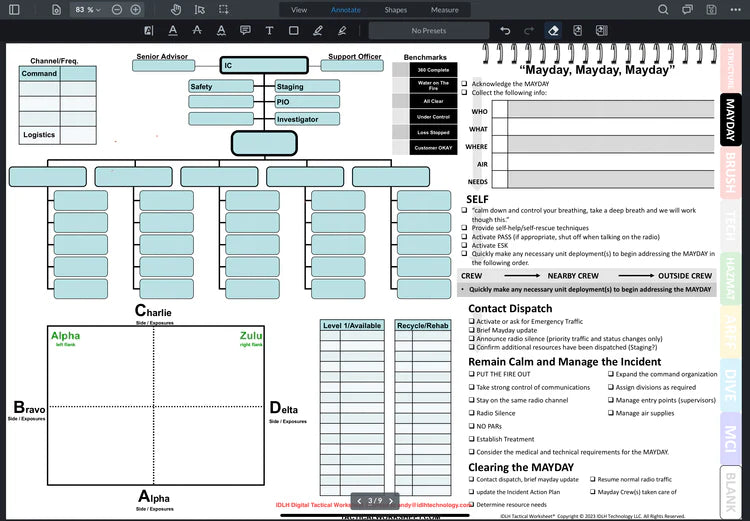750x521 pixels.
Task: Undo the last annotation
Action: [505, 31]
